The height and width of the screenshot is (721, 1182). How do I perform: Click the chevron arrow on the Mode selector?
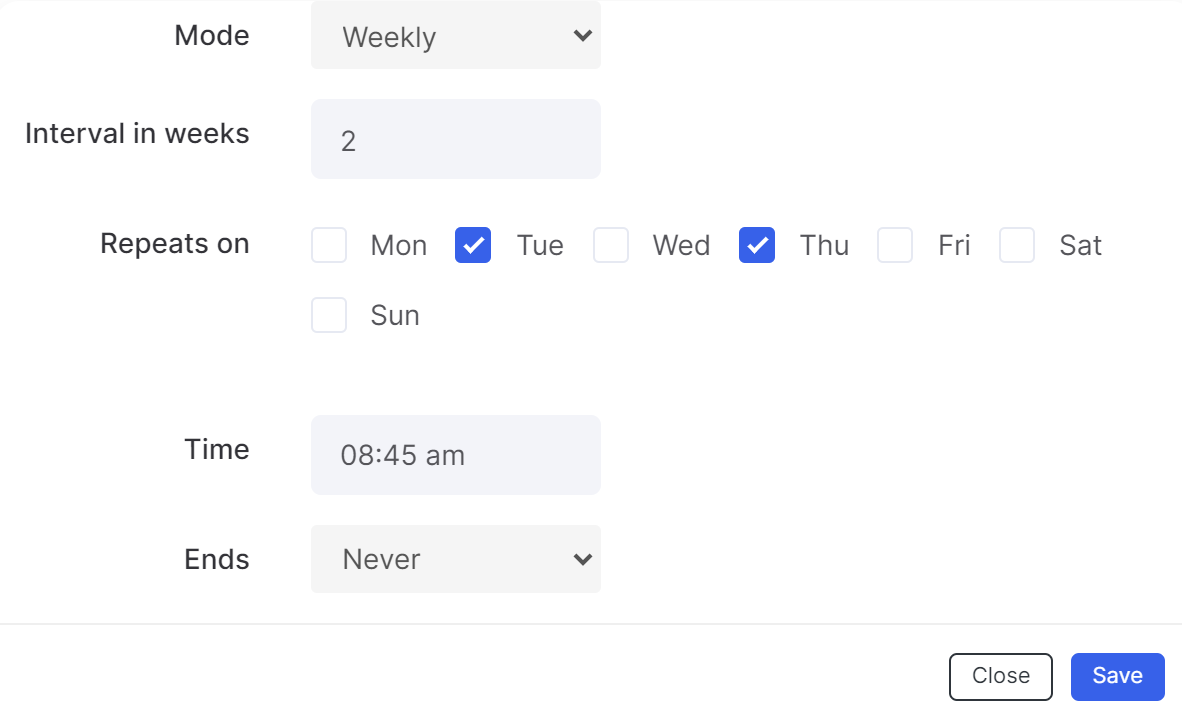click(x=582, y=35)
